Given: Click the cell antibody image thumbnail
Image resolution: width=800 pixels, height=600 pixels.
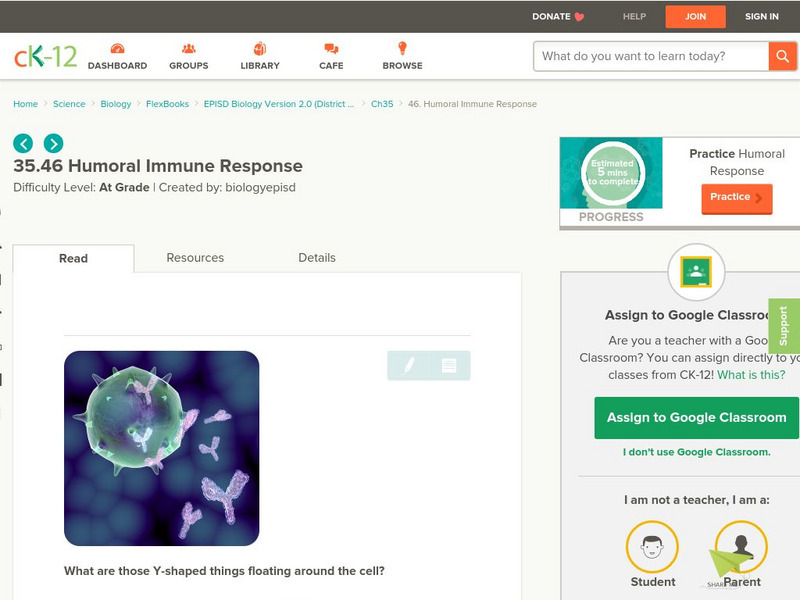Looking at the screenshot, I should (161, 448).
